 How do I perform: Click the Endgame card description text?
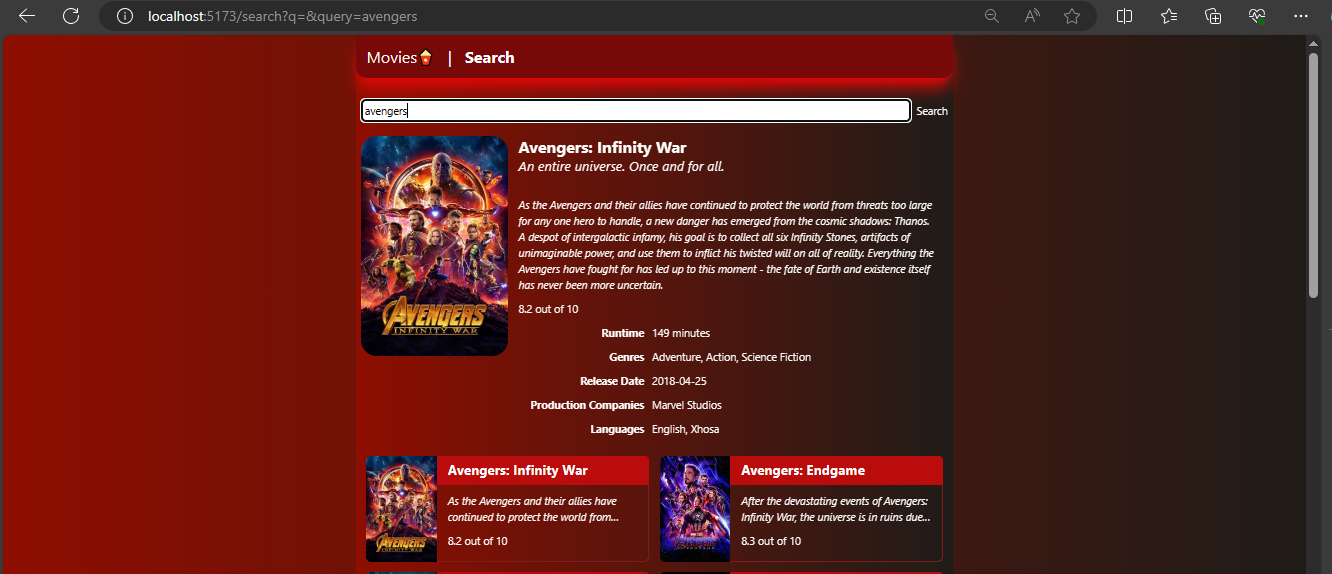click(836, 509)
